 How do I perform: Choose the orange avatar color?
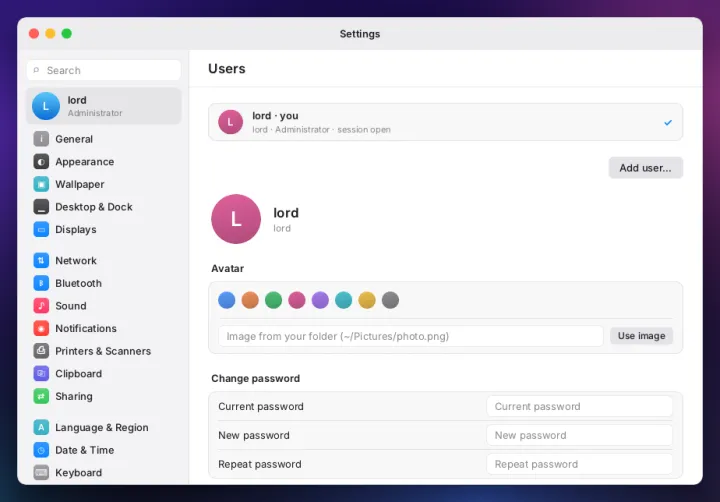(x=250, y=300)
